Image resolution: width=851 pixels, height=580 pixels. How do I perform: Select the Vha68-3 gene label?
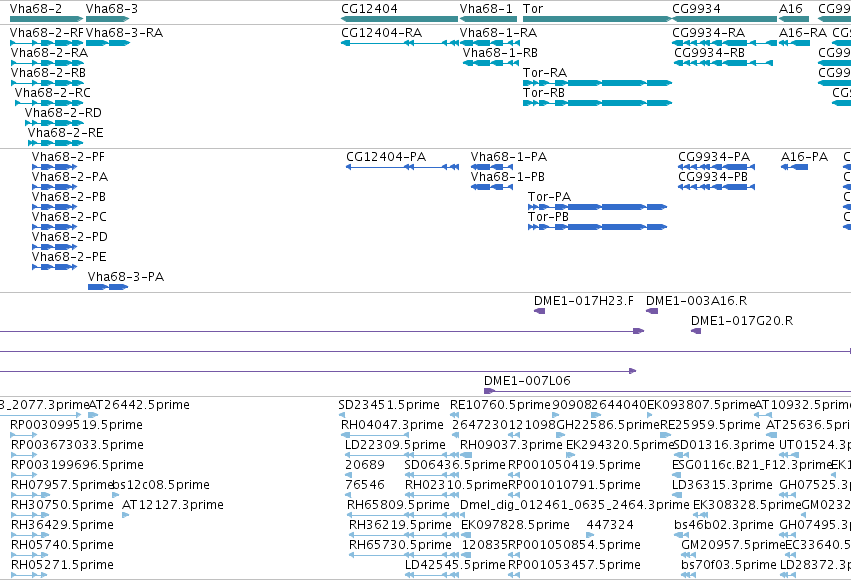[x=112, y=9]
